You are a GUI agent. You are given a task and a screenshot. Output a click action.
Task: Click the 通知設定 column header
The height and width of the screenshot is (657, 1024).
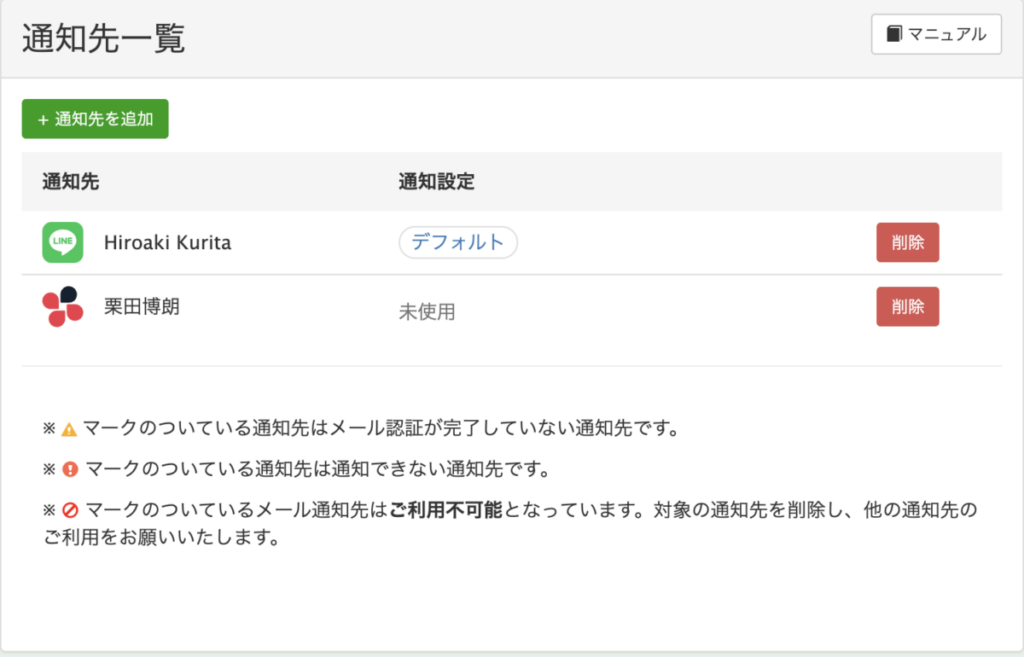[x=436, y=182]
